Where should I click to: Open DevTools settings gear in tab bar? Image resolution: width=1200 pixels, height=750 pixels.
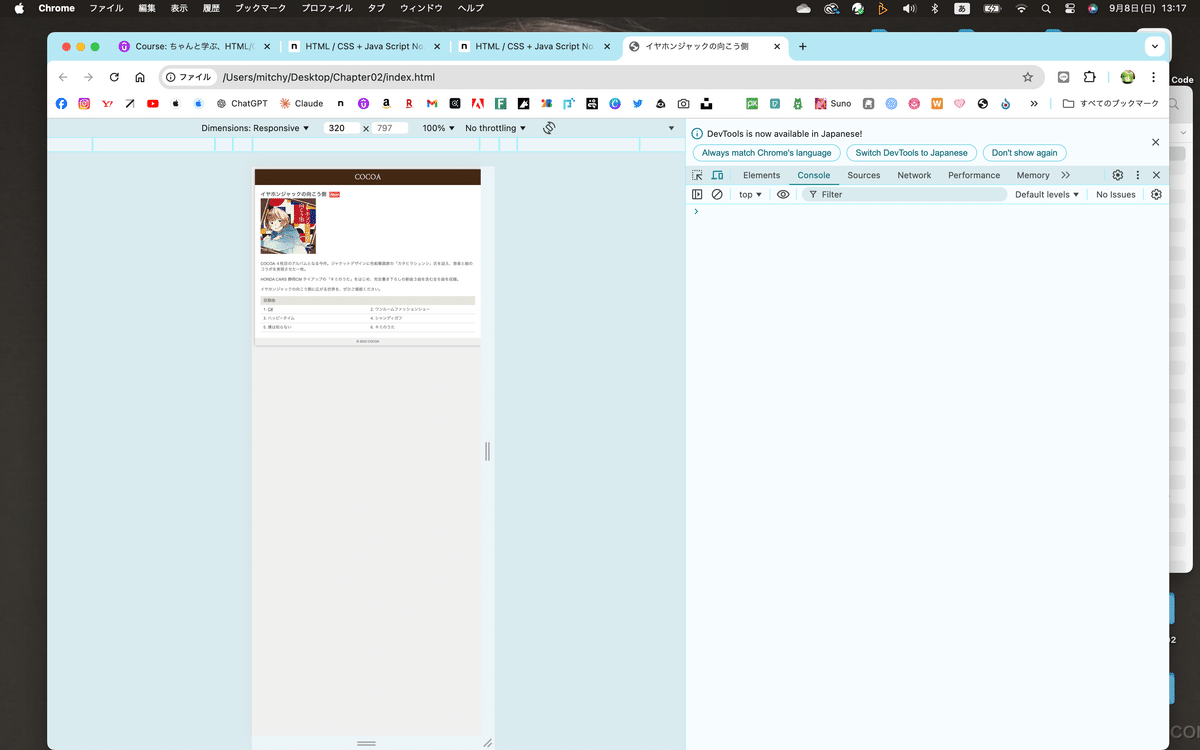(1118, 175)
